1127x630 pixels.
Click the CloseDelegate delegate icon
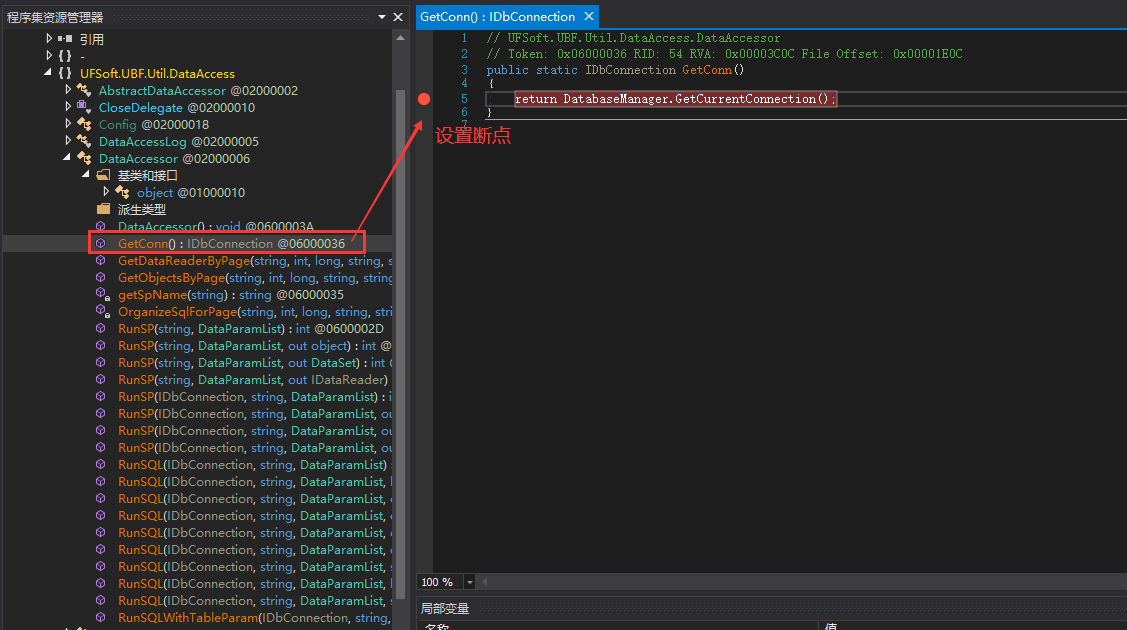coord(84,108)
